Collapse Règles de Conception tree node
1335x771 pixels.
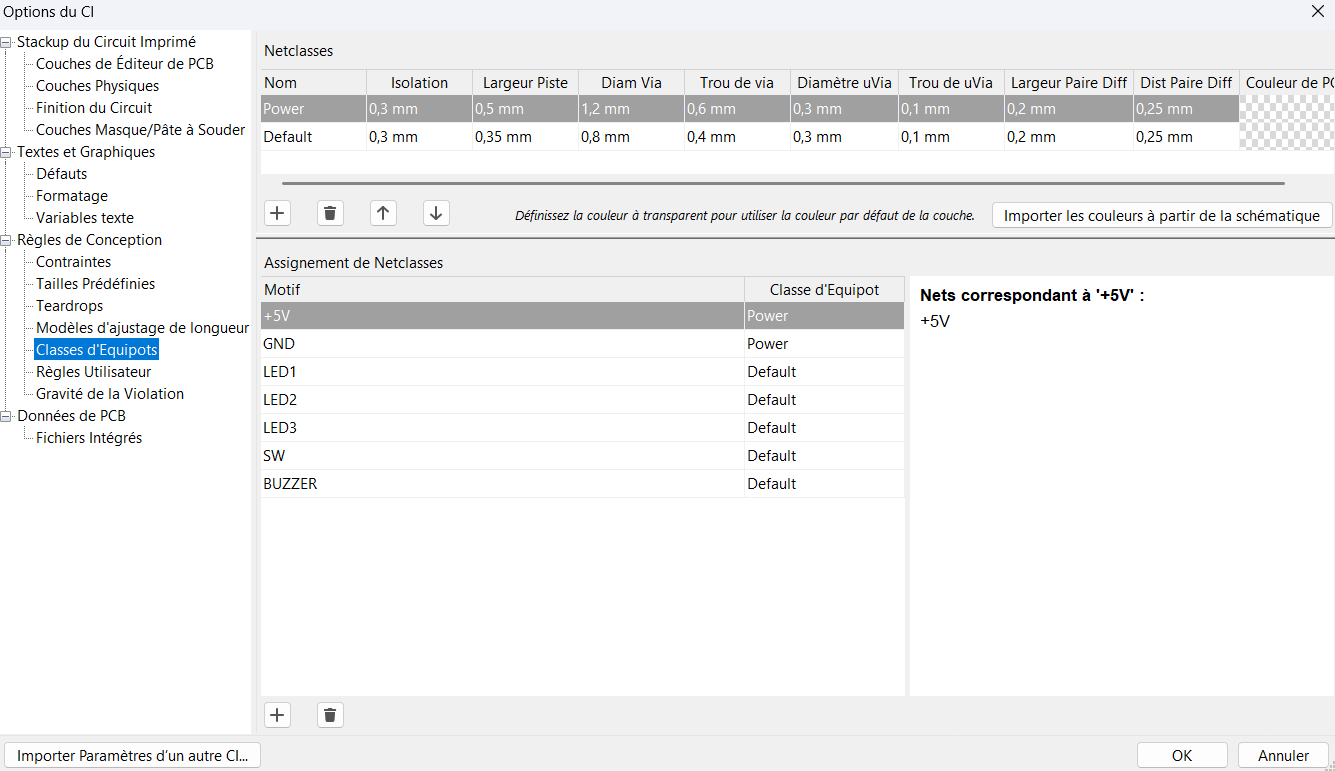(x=8, y=240)
